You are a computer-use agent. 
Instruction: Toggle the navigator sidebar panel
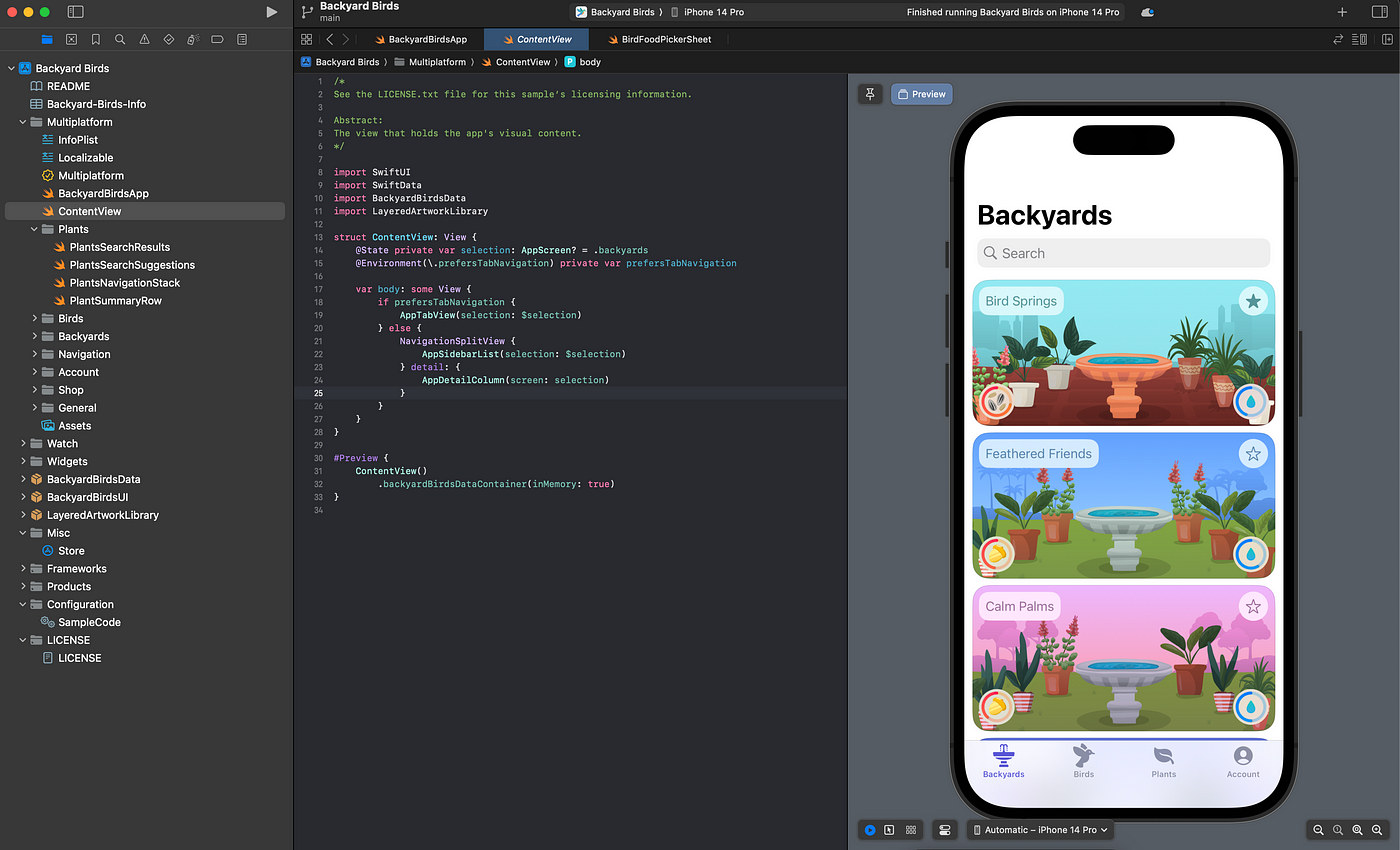[x=76, y=12]
